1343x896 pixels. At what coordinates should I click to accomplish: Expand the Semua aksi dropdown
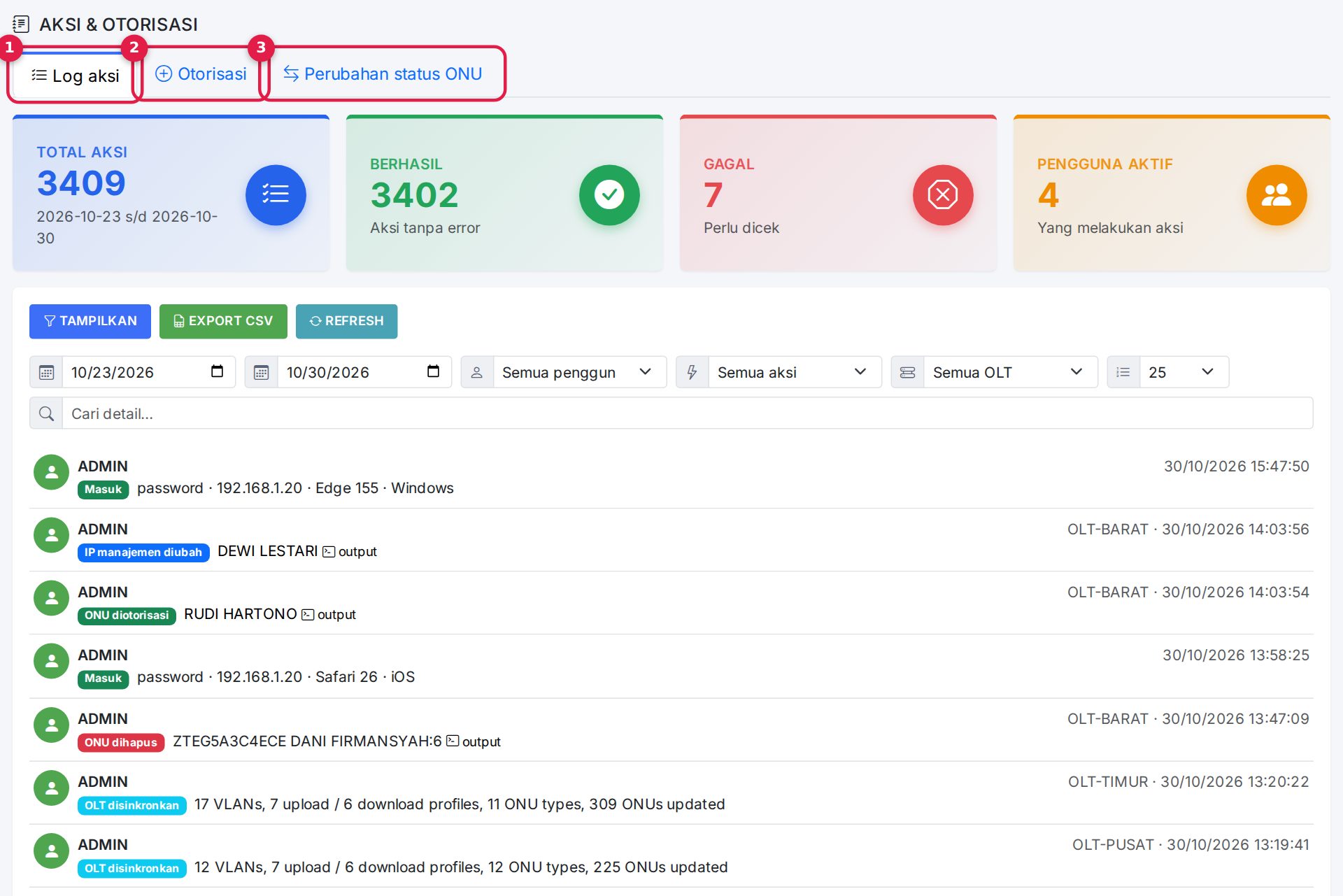point(795,372)
